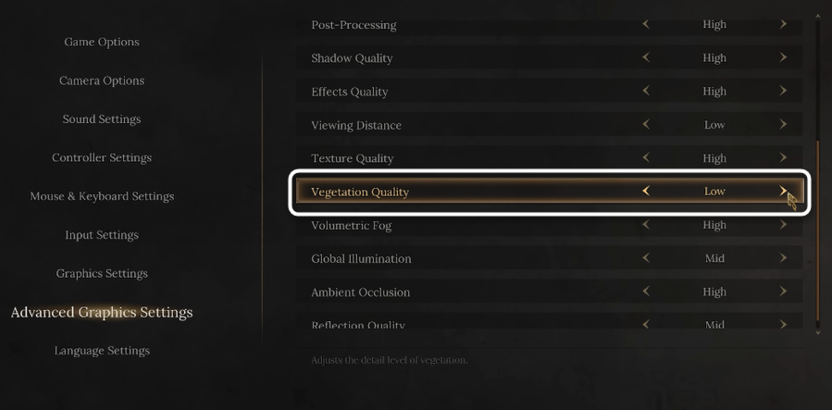Click right arrow for Reflection Quality
The height and width of the screenshot is (410, 832).
pyautogui.click(x=783, y=324)
